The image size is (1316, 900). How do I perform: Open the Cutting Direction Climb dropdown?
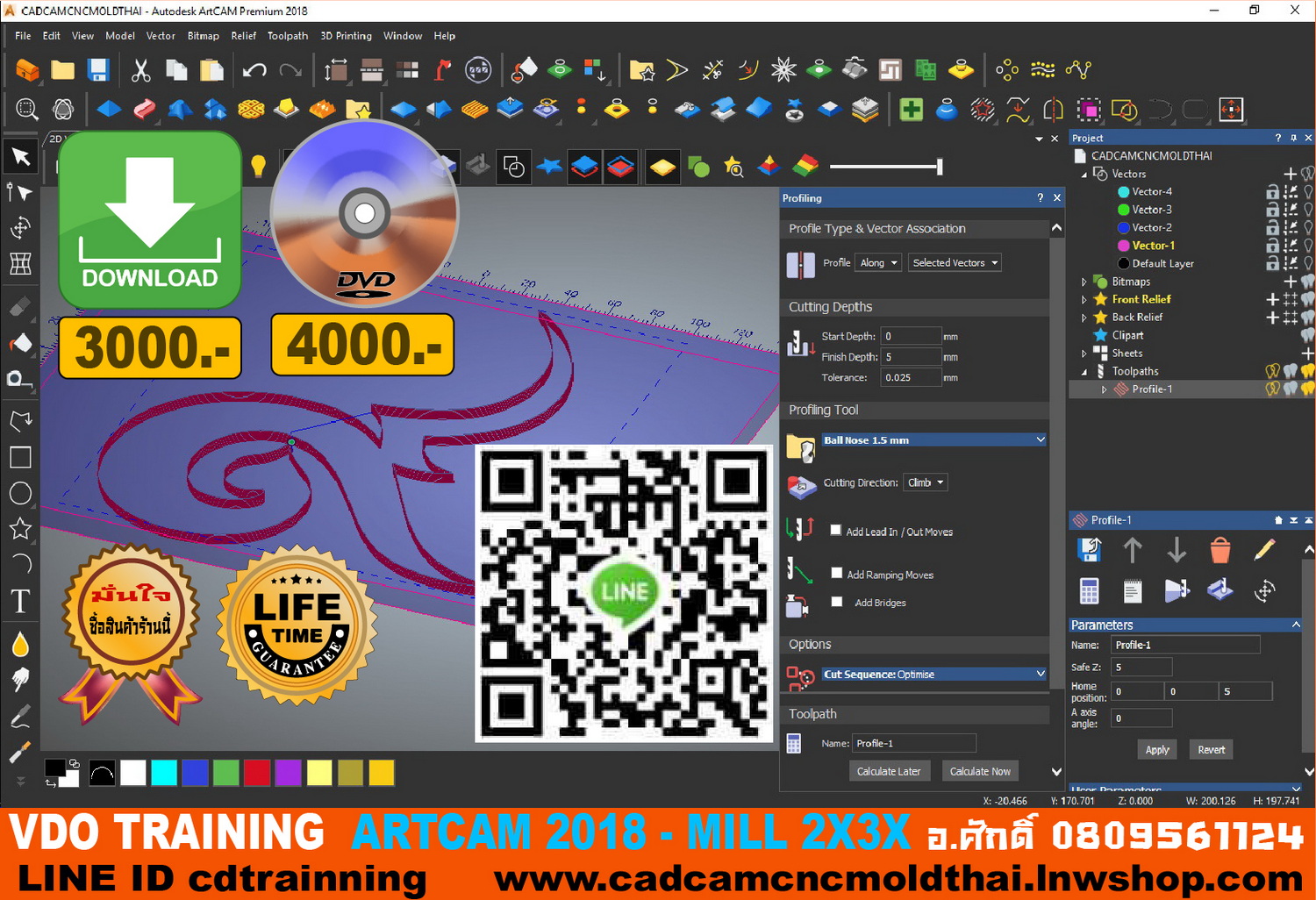click(x=926, y=482)
